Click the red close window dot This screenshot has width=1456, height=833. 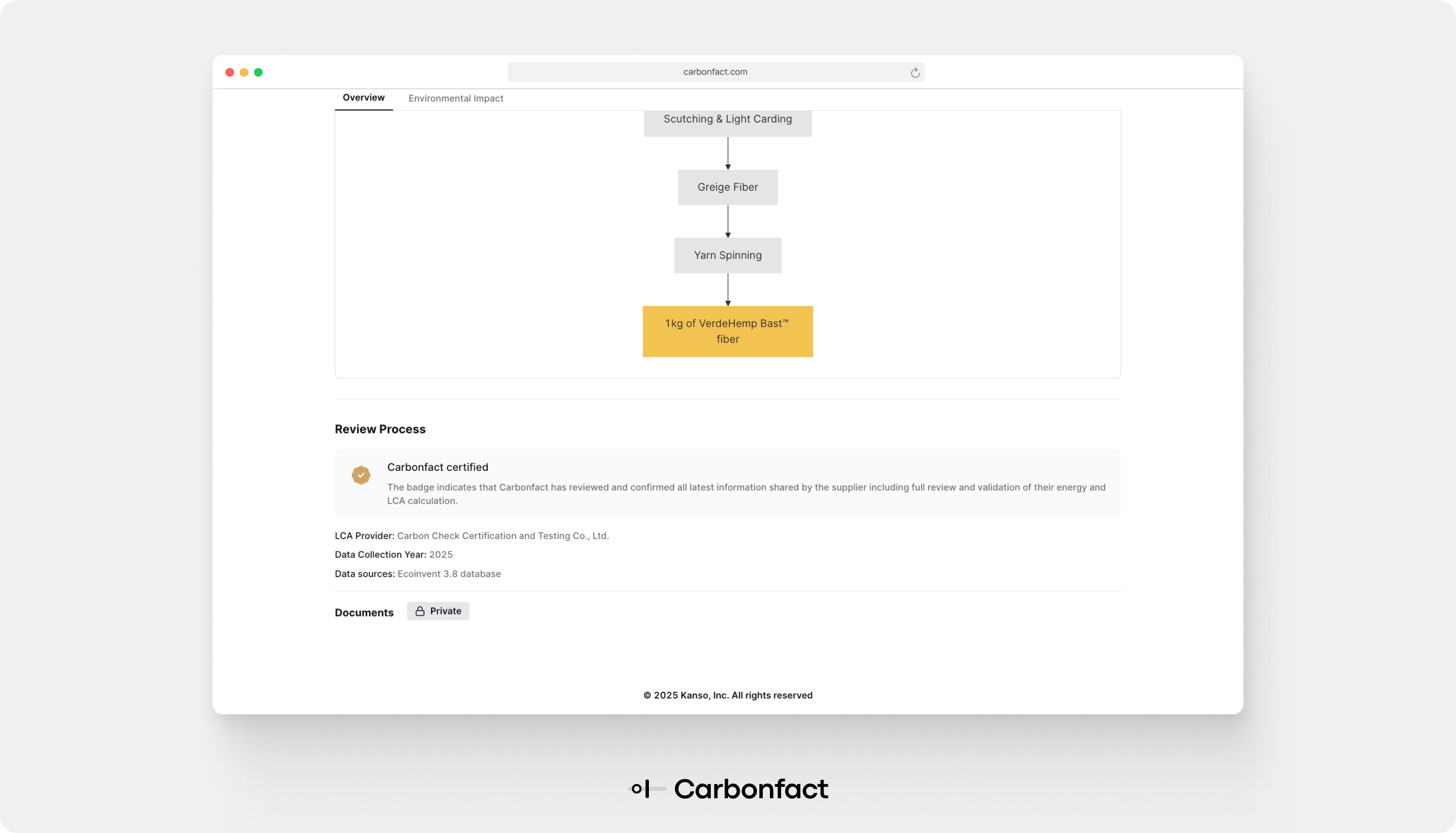(x=230, y=72)
